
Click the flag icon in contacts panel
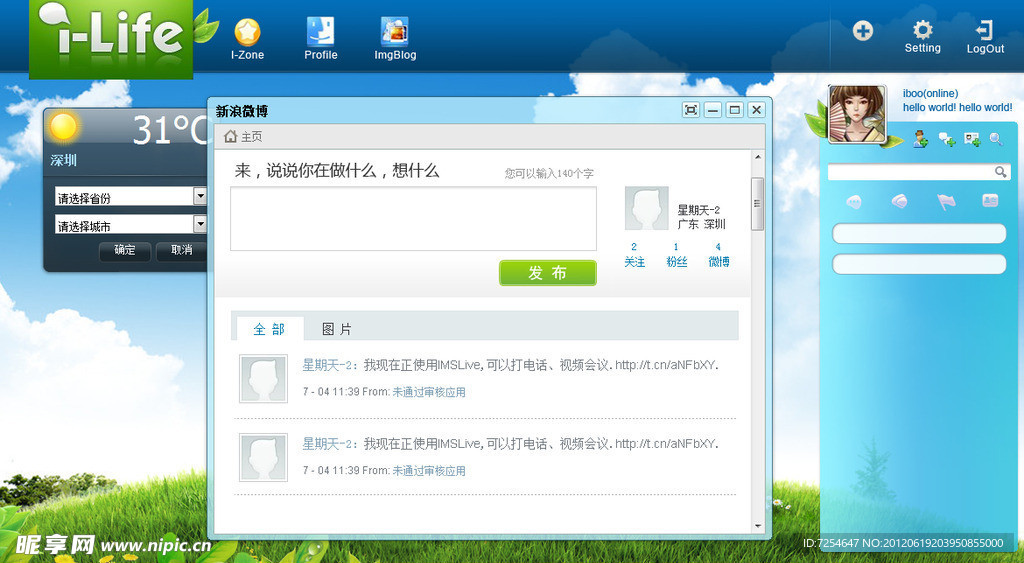click(x=946, y=201)
